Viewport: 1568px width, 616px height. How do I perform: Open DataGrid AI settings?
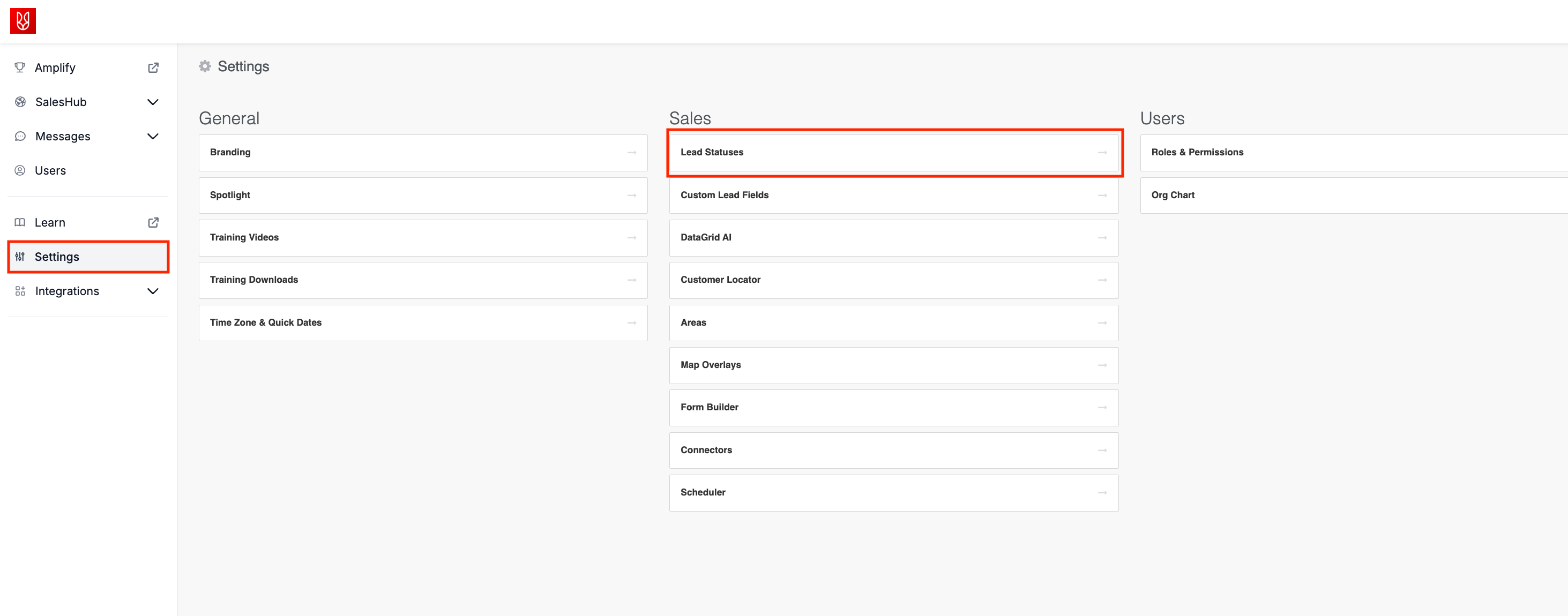click(893, 237)
